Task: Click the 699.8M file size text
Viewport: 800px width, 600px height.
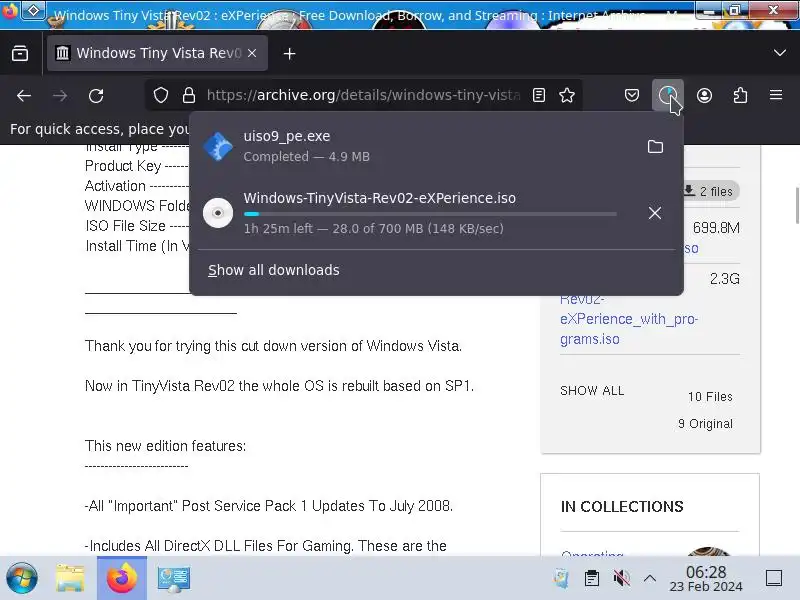Action: [x=716, y=228]
